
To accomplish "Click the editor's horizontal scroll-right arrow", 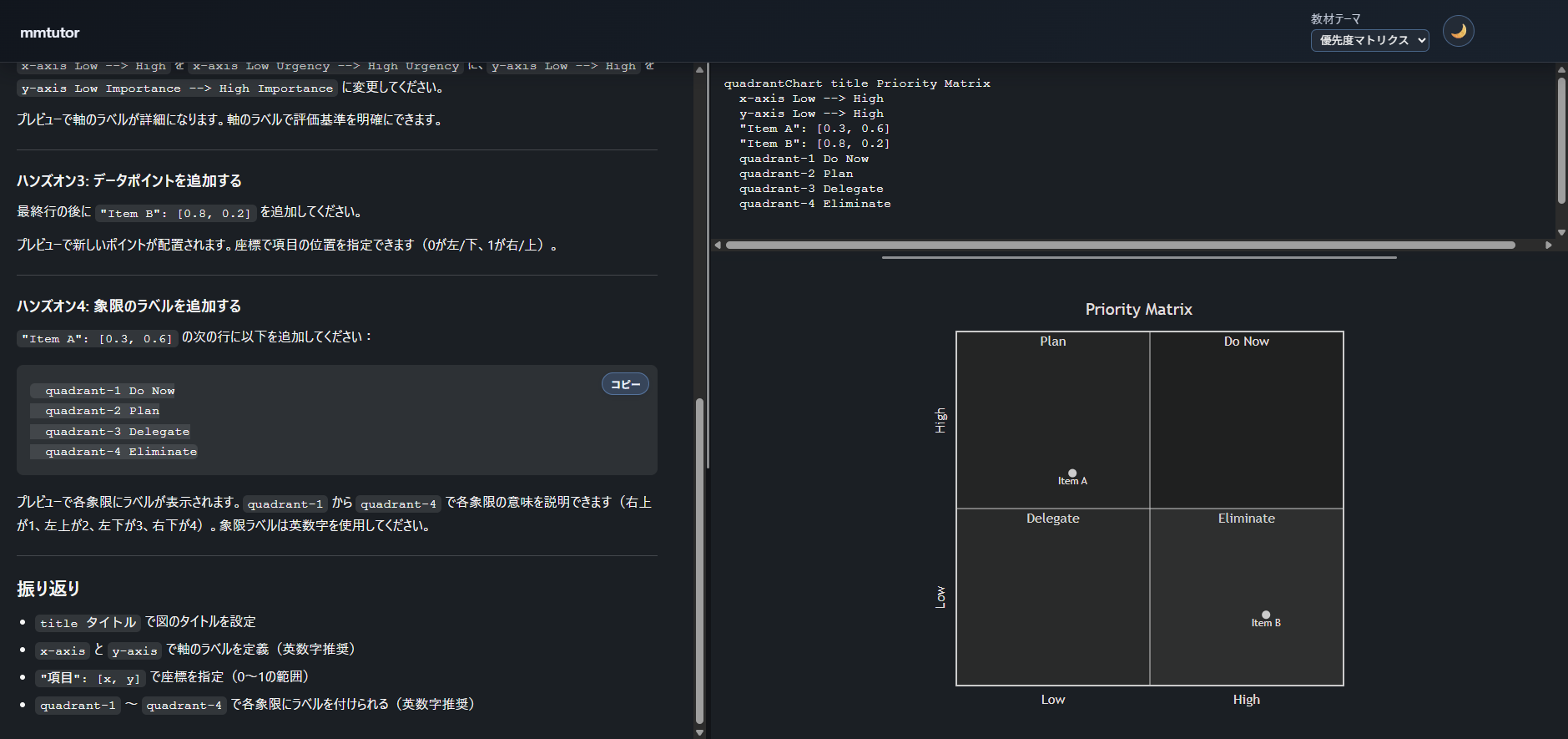I will click(x=1549, y=245).
